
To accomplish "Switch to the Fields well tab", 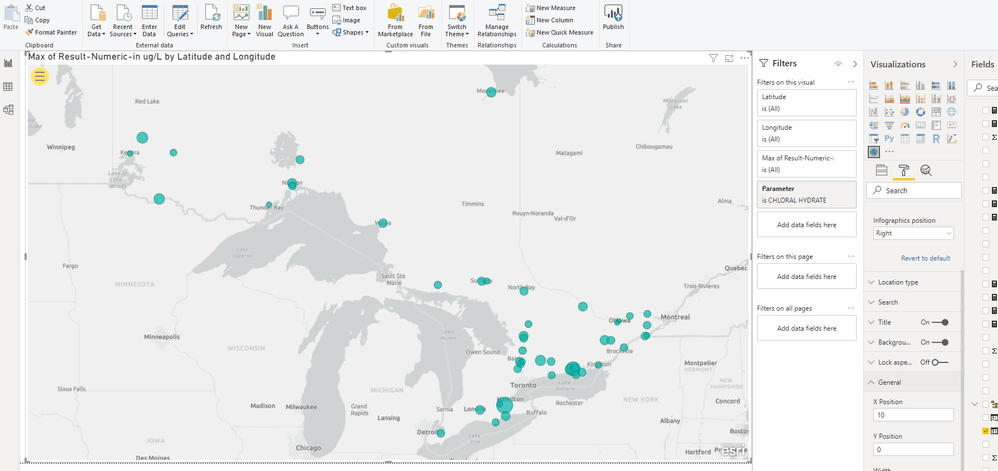I will pos(882,170).
